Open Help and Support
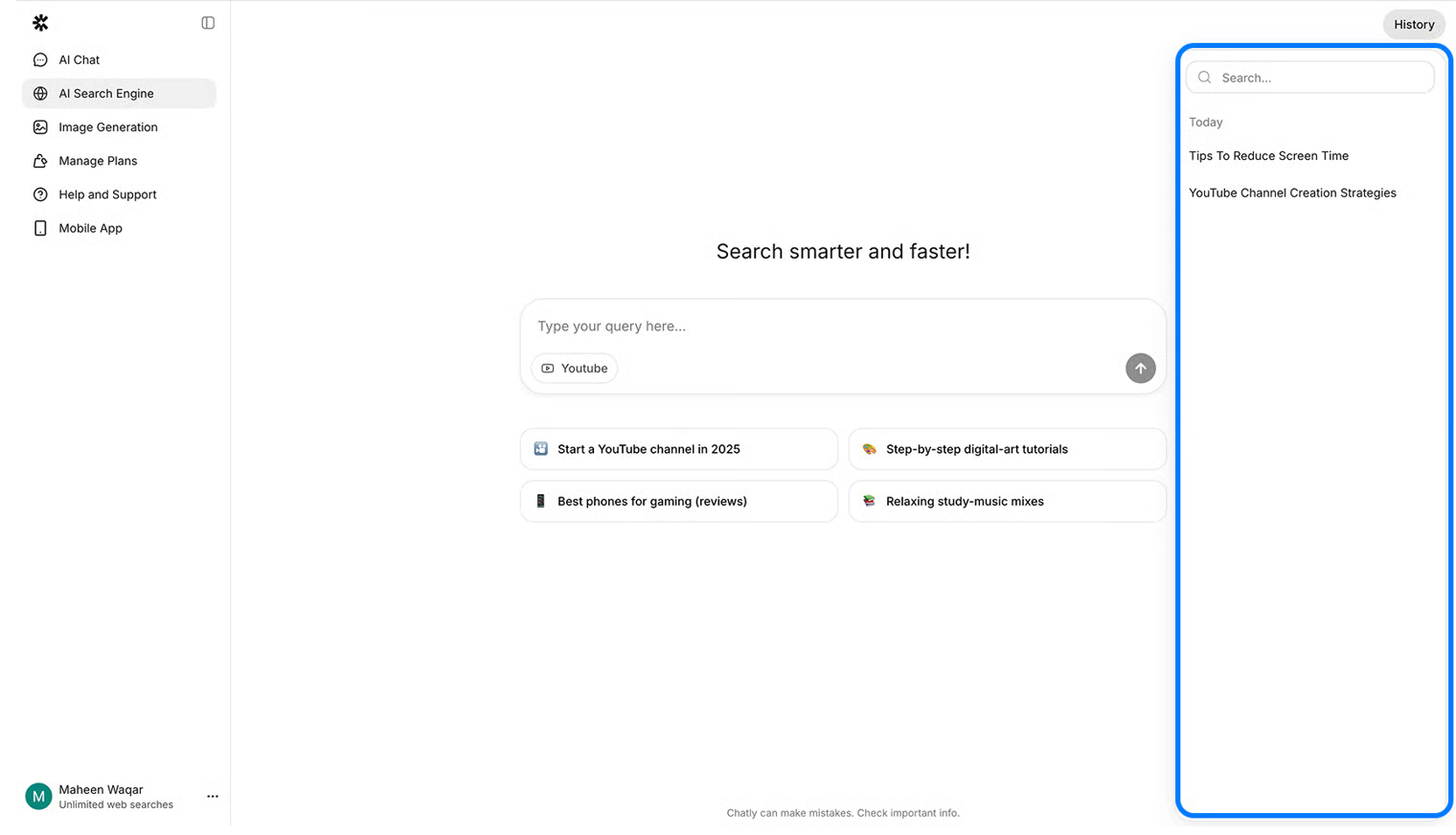Viewport: 1456px width, 835px height. (119, 194)
